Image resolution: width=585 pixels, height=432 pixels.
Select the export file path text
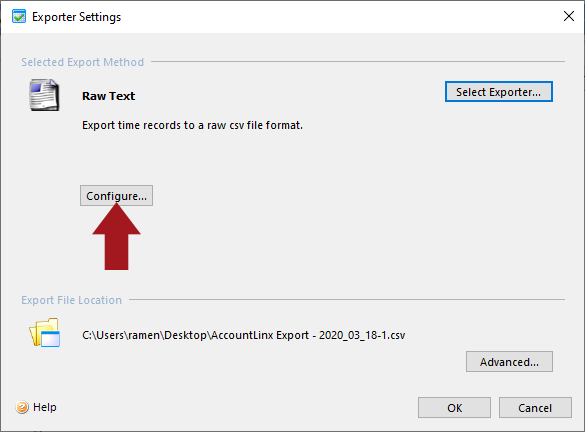pyautogui.click(x=244, y=335)
